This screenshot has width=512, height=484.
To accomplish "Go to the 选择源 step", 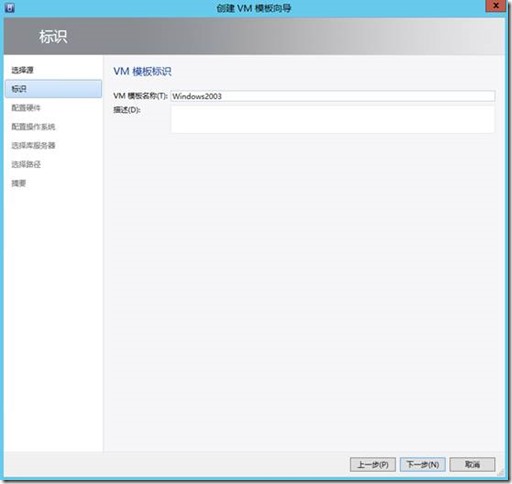I will [x=22, y=70].
